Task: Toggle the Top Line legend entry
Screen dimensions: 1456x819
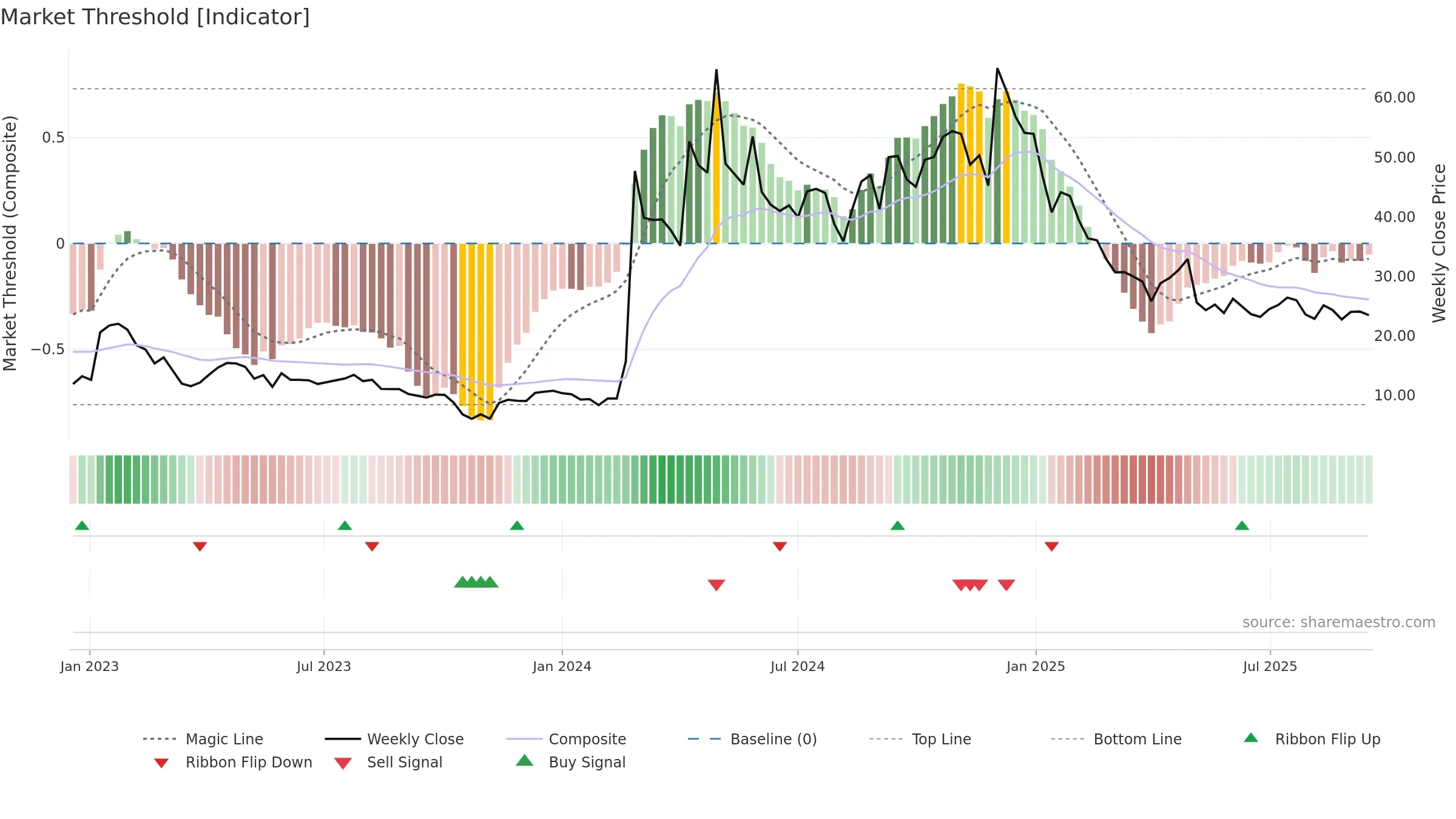Action: coord(920,739)
